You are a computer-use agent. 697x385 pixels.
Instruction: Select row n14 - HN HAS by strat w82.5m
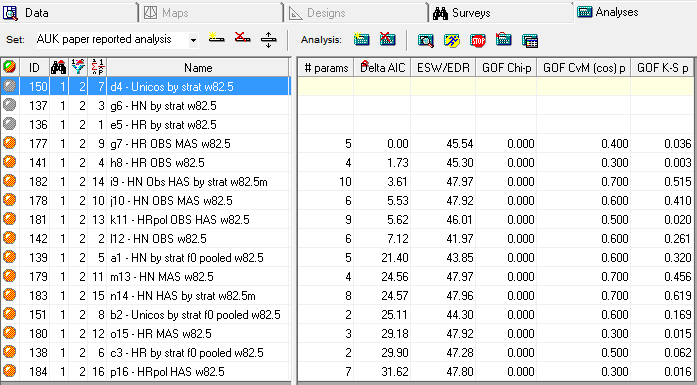145,296
